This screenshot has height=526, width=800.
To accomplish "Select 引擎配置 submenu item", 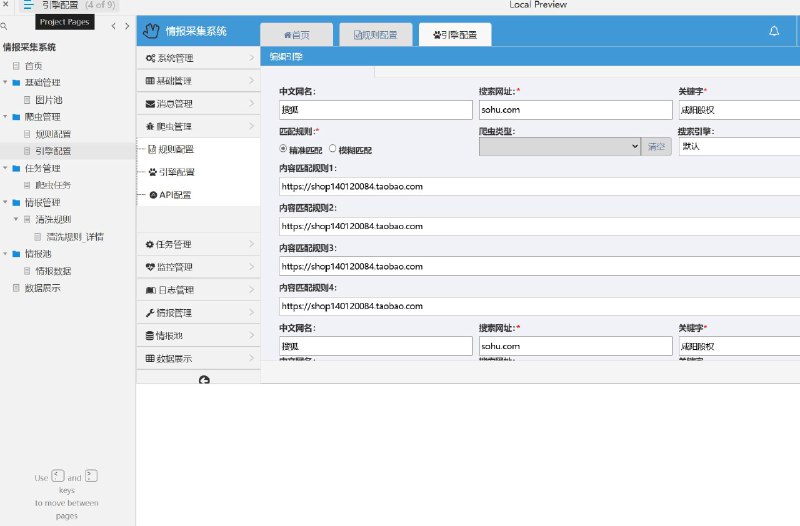I will [x=171, y=172].
